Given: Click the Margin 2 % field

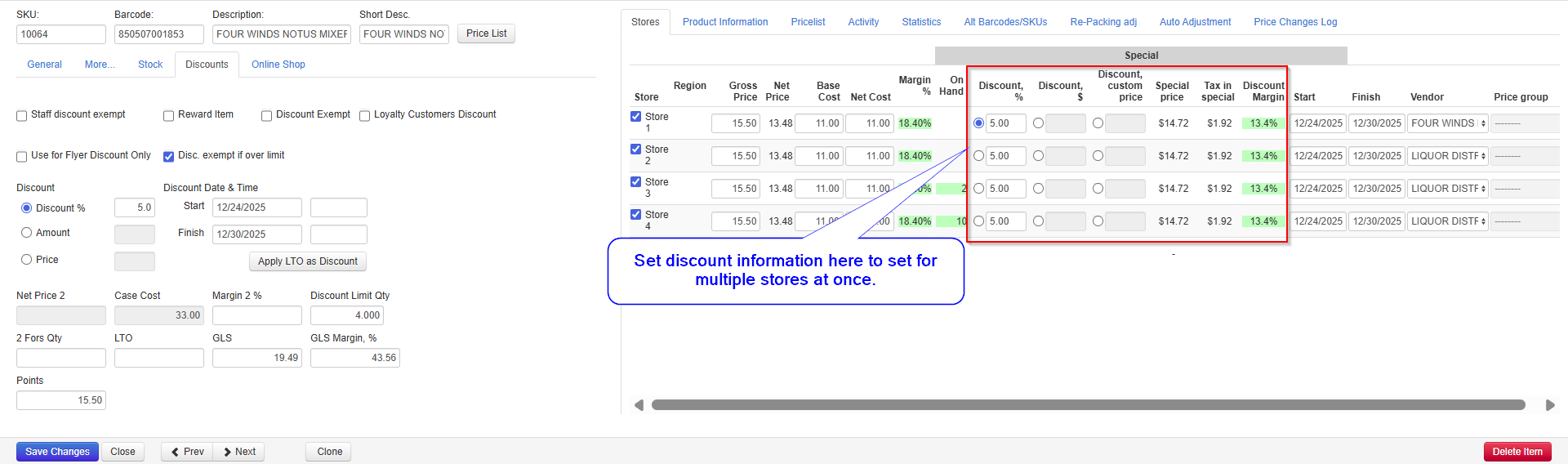Looking at the screenshot, I should click(257, 315).
